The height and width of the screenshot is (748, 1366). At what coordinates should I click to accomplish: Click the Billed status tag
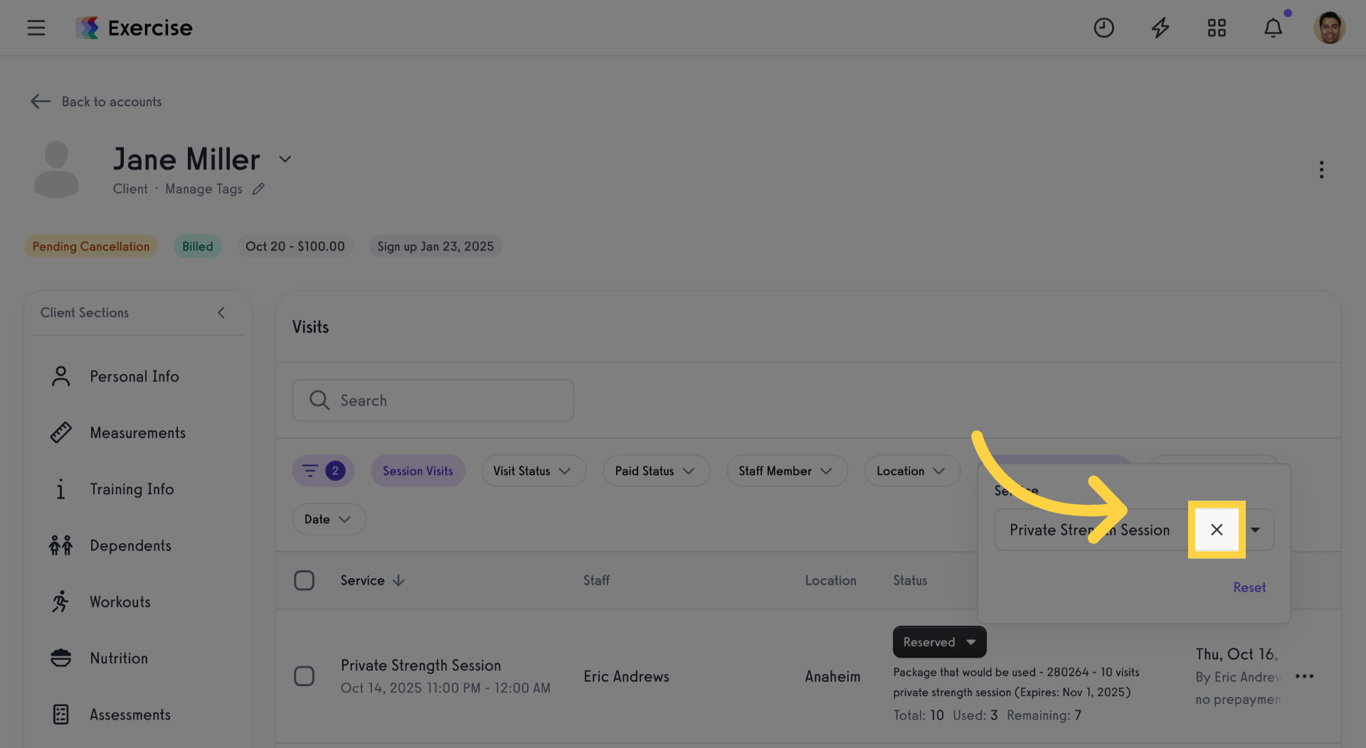click(x=197, y=246)
